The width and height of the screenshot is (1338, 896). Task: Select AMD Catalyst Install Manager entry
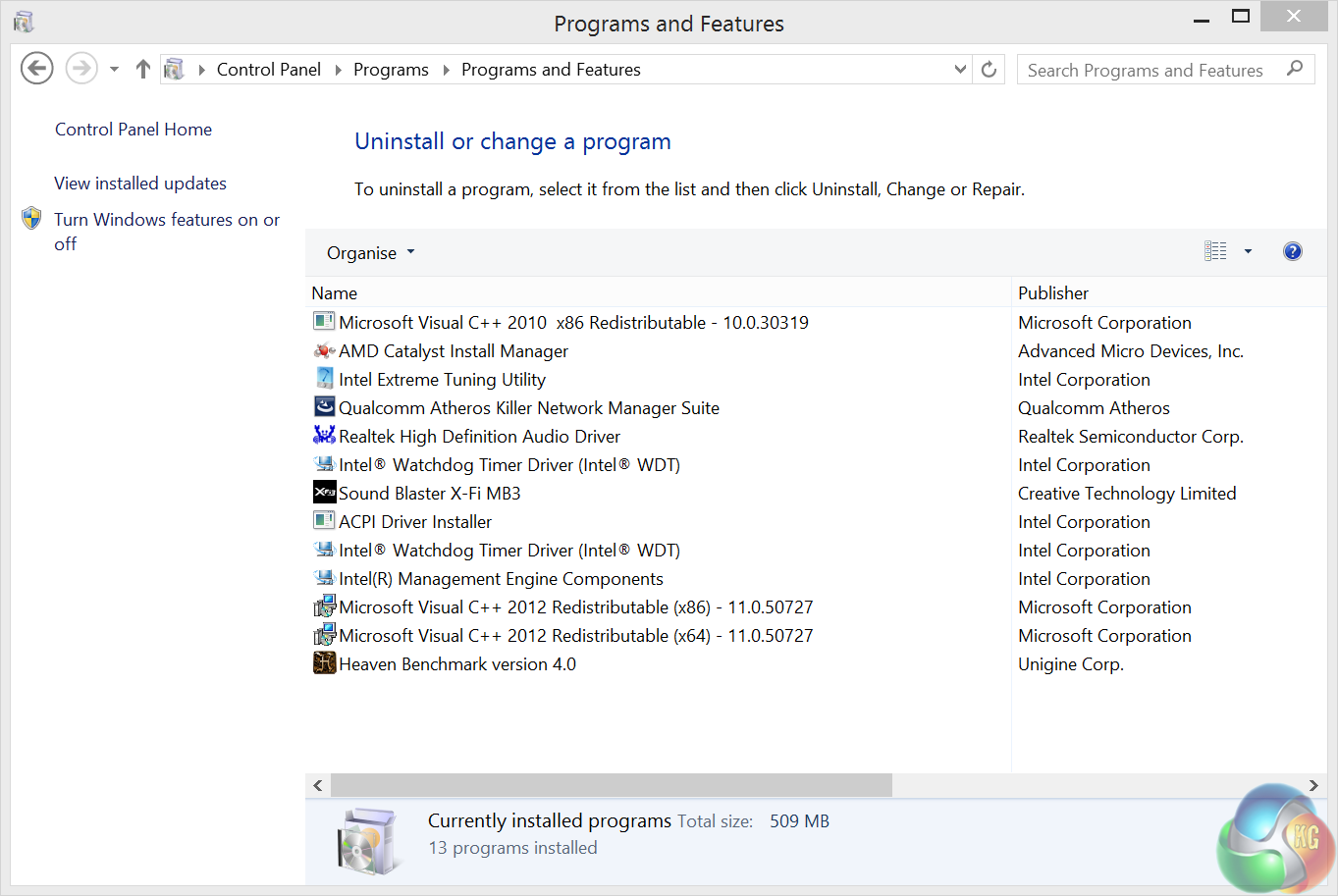pos(454,351)
